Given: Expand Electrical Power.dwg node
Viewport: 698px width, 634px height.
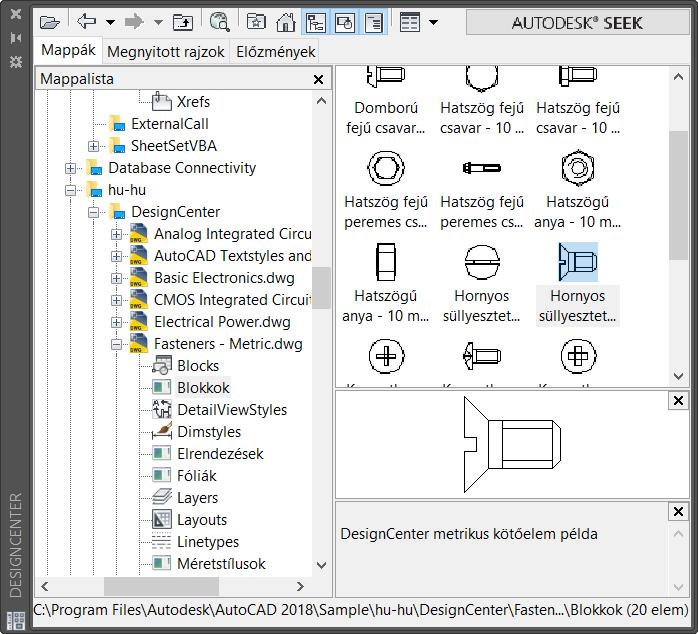Looking at the screenshot, I should click(116, 322).
